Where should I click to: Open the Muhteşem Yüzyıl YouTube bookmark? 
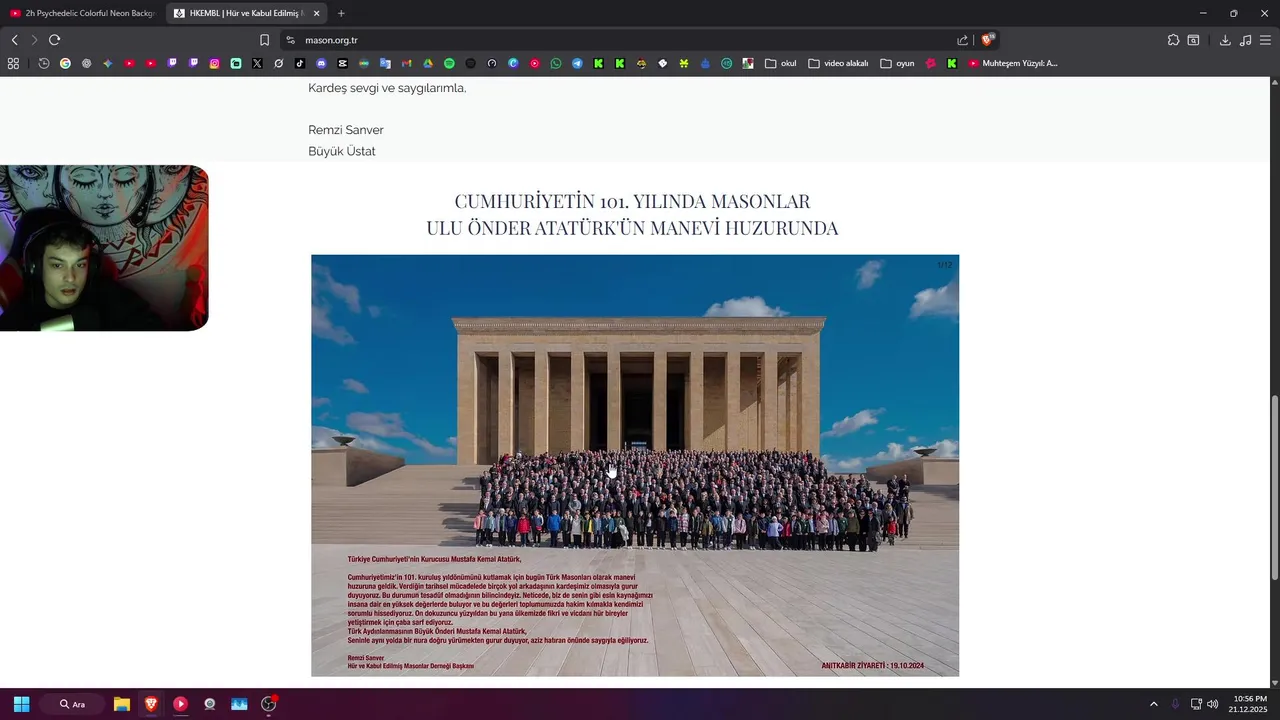(1013, 63)
